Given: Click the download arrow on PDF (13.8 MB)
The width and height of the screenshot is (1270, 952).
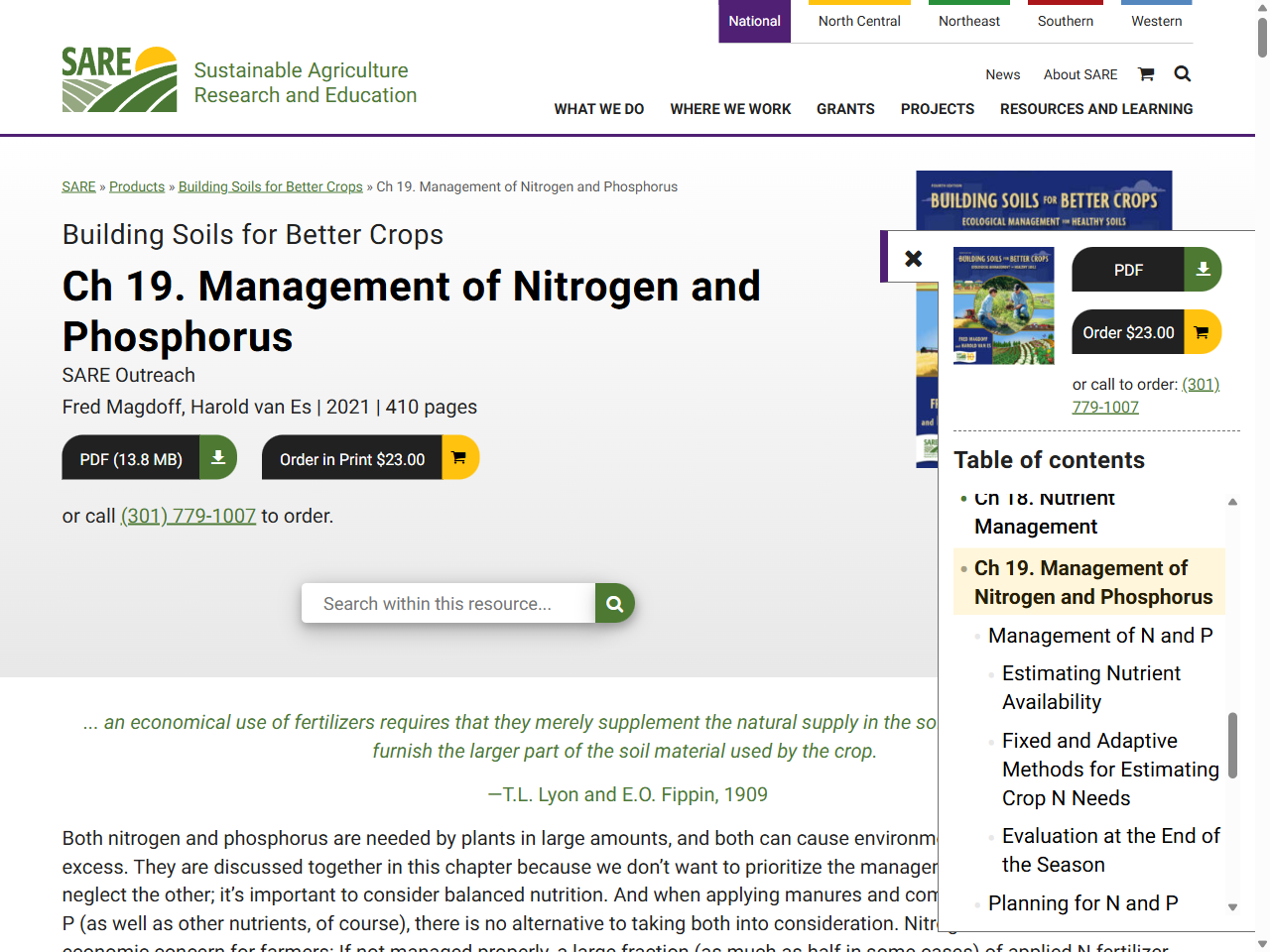Looking at the screenshot, I should (x=217, y=457).
